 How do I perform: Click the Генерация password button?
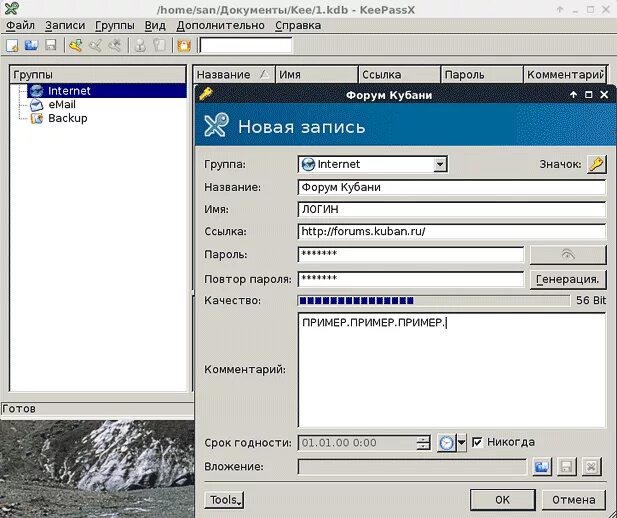pyautogui.click(x=568, y=279)
